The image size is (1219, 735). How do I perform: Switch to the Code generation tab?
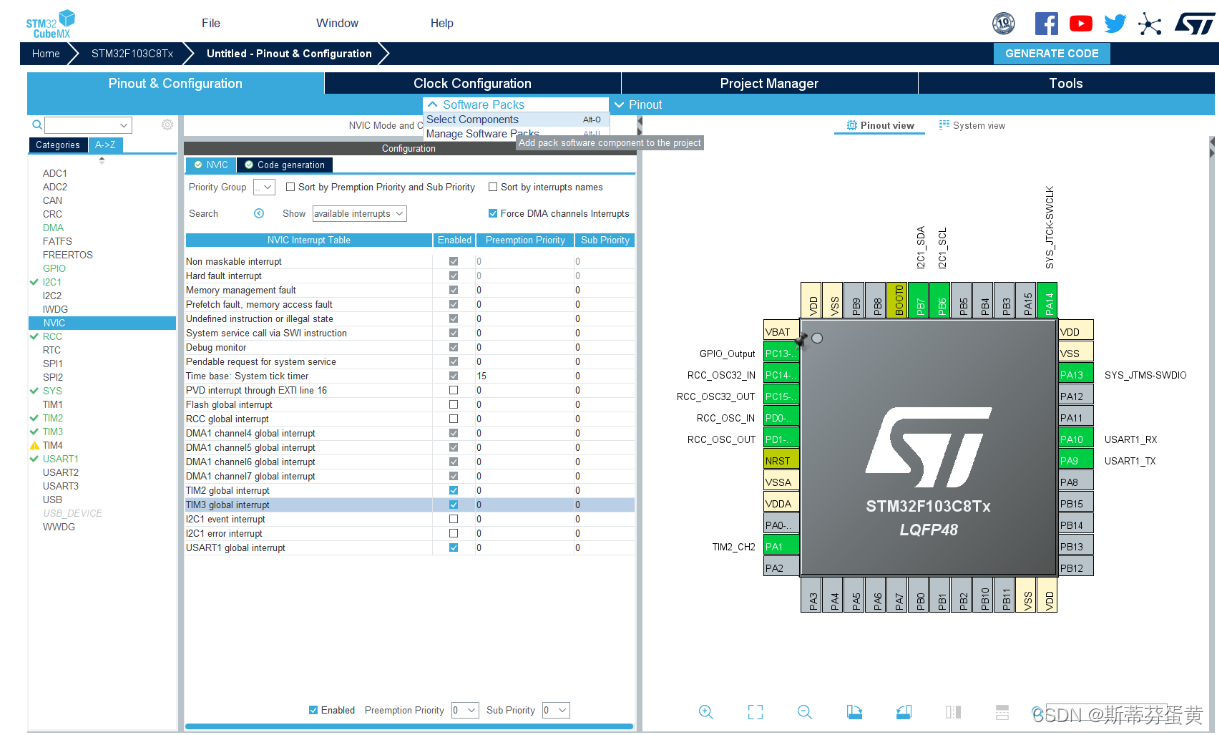point(285,165)
